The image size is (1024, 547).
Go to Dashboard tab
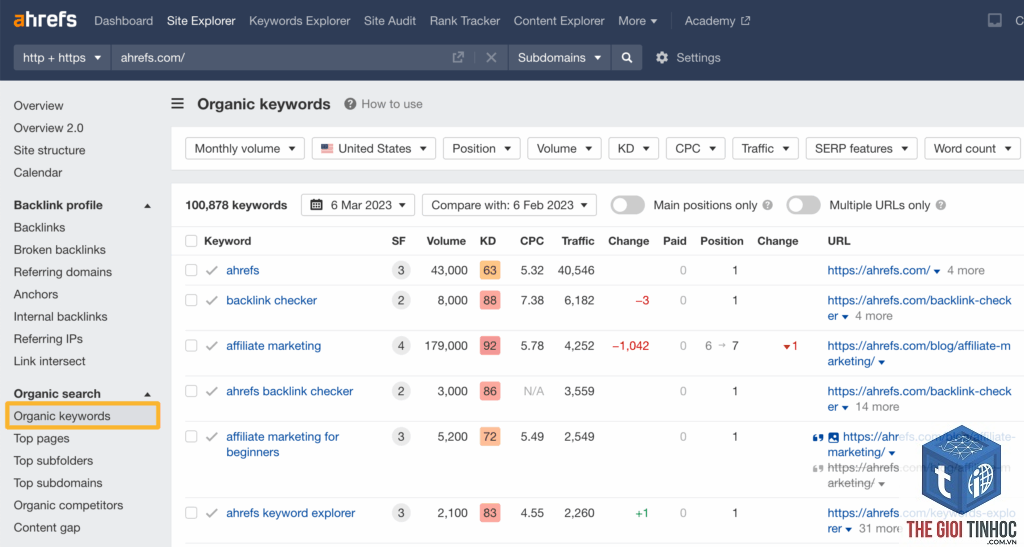click(x=123, y=21)
